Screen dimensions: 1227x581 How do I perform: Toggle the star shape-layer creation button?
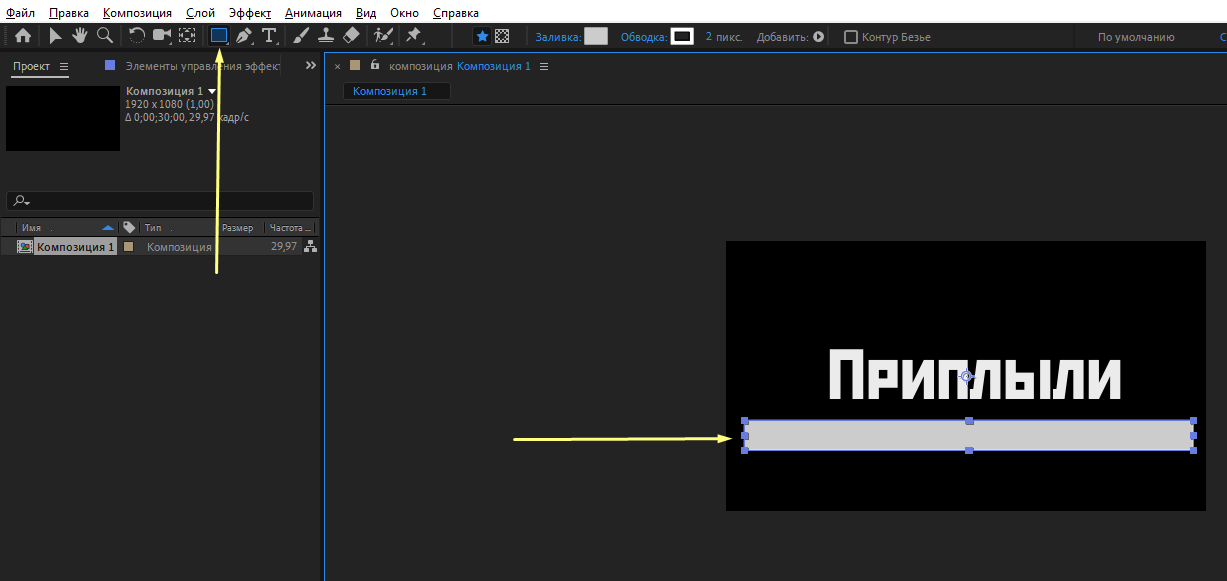point(482,36)
